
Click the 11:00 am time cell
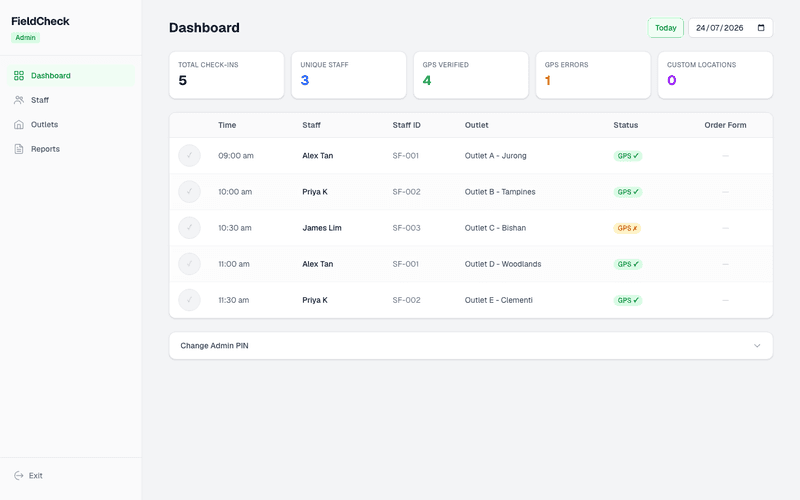[x=234, y=264]
